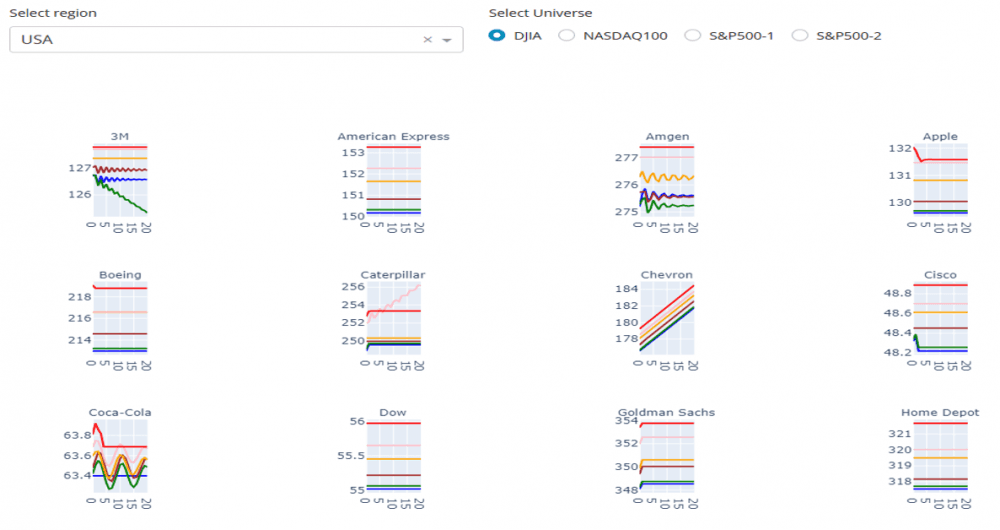Click the "Boeing" chart title
The image size is (1000, 530).
click(x=120, y=275)
